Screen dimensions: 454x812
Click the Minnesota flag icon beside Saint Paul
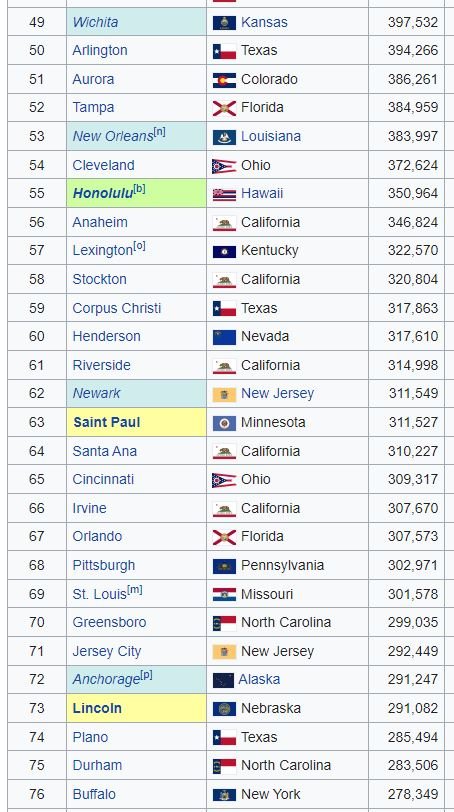pos(224,423)
